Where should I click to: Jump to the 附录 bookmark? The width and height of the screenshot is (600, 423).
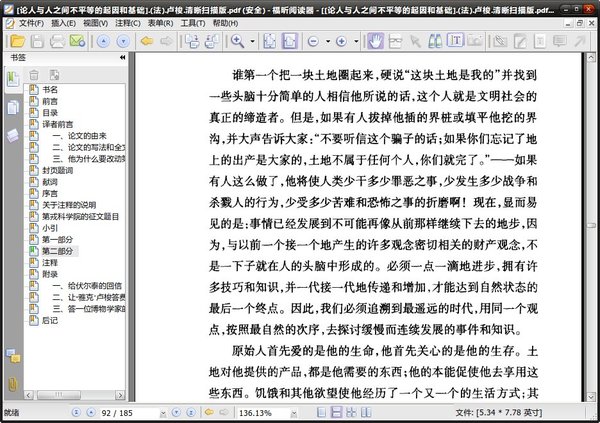point(50,273)
